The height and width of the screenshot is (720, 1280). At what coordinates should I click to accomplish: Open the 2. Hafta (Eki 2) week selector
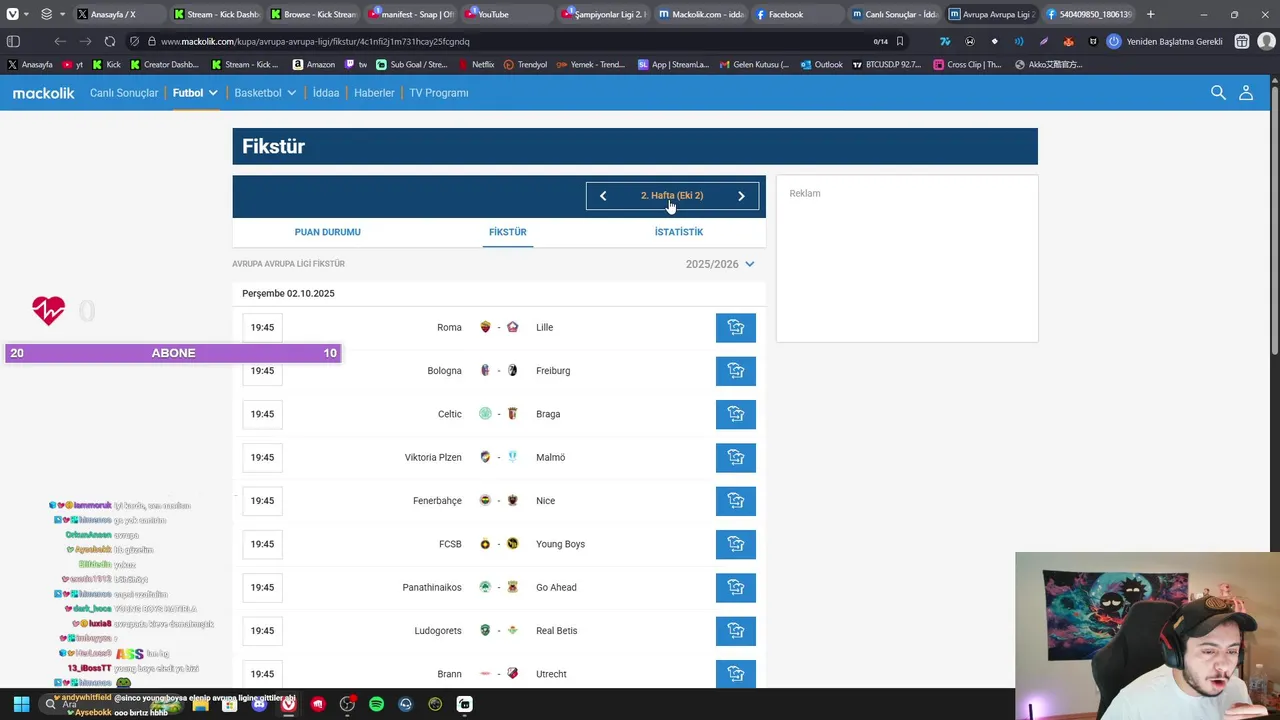coord(672,196)
